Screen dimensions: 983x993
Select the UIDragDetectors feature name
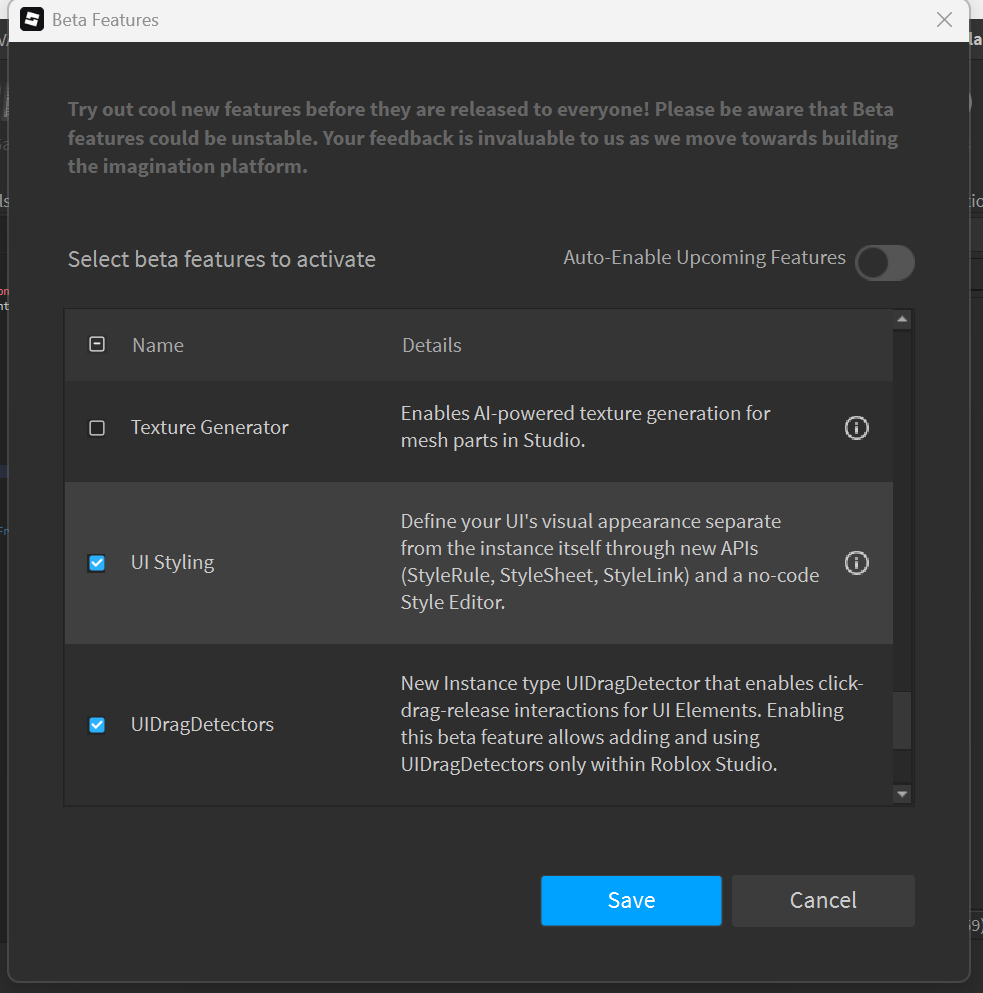(x=202, y=724)
